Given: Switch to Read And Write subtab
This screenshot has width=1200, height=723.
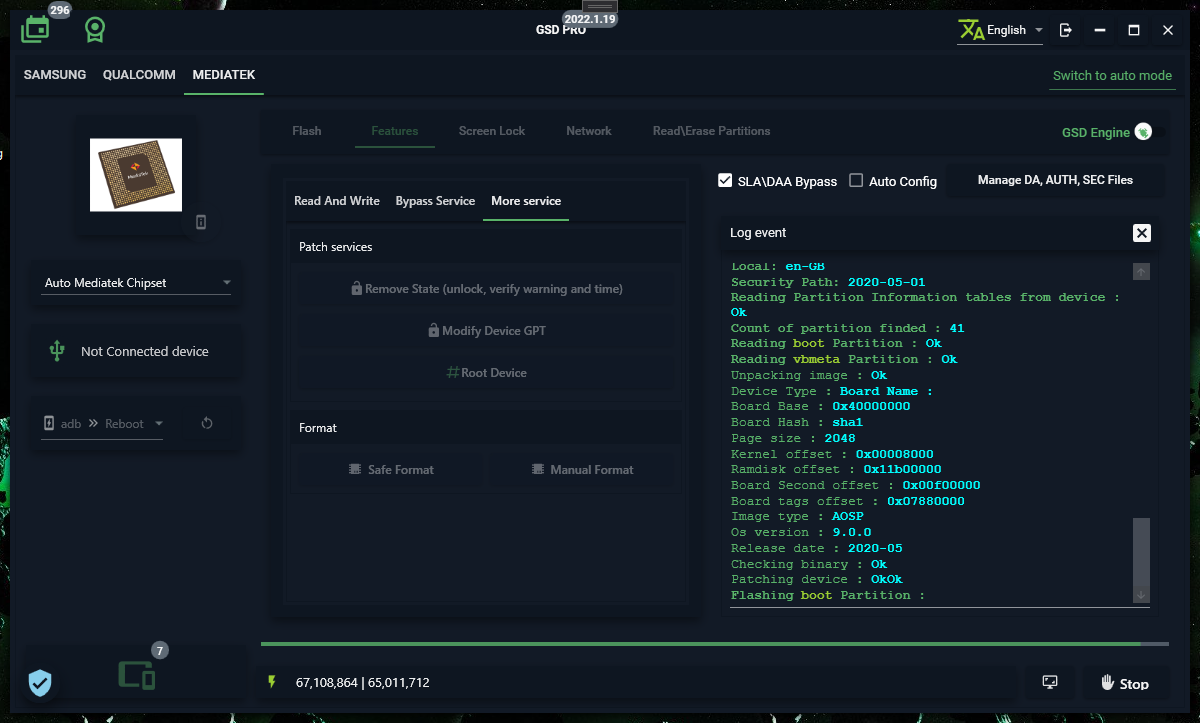Looking at the screenshot, I should coord(337,201).
